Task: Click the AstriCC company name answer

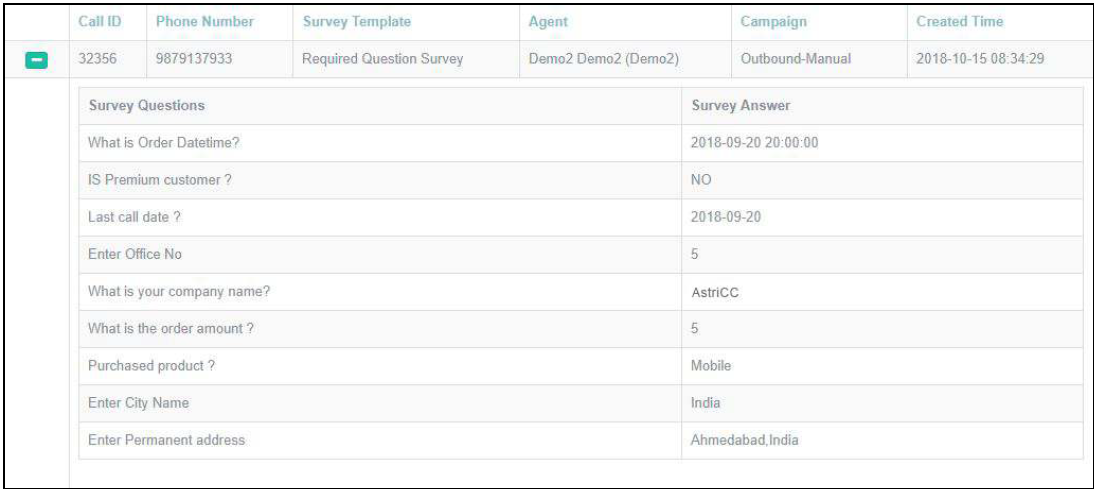Action: (715, 292)
